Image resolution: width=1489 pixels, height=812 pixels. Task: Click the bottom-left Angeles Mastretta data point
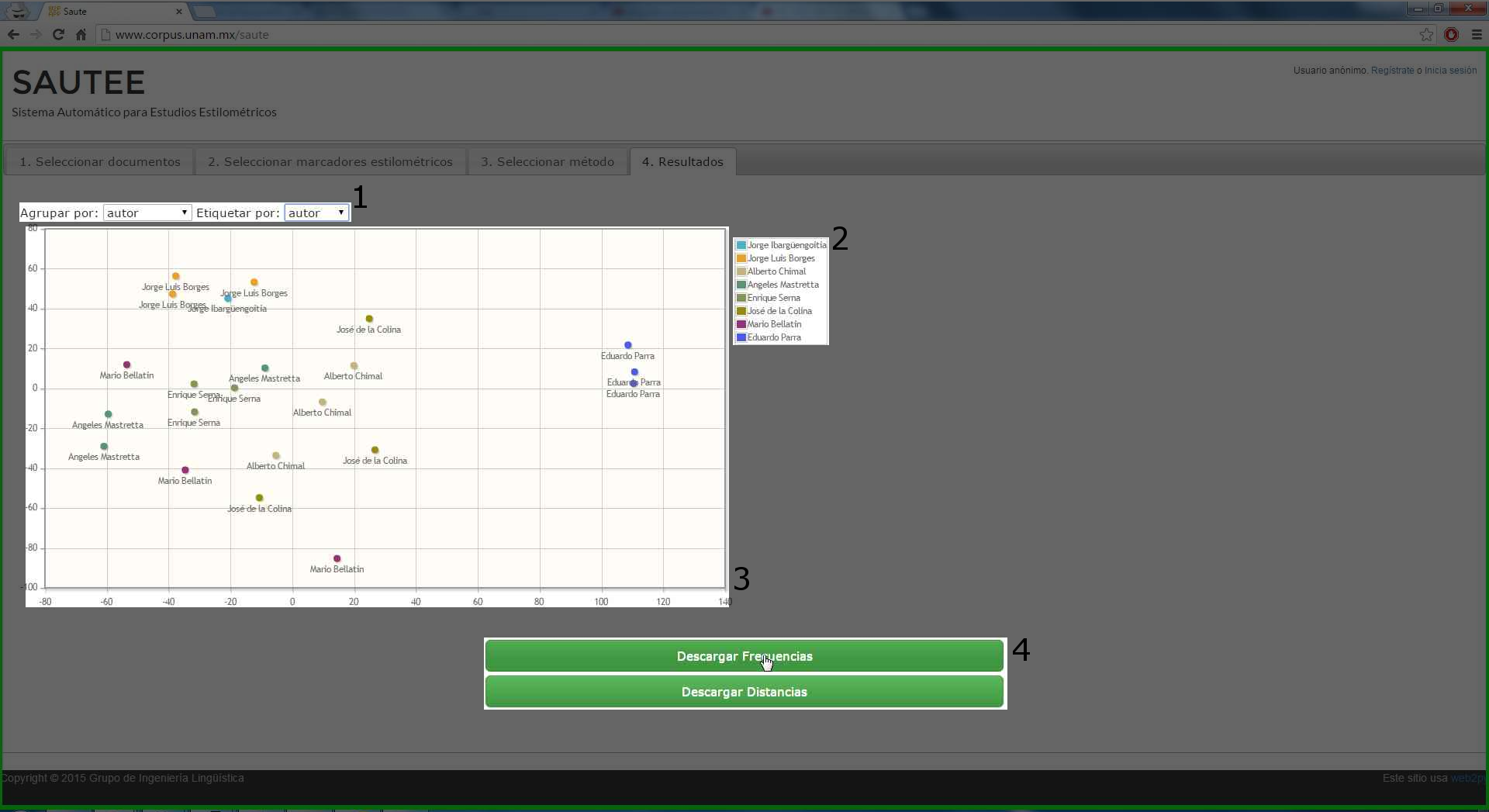(x=104, y=446)
